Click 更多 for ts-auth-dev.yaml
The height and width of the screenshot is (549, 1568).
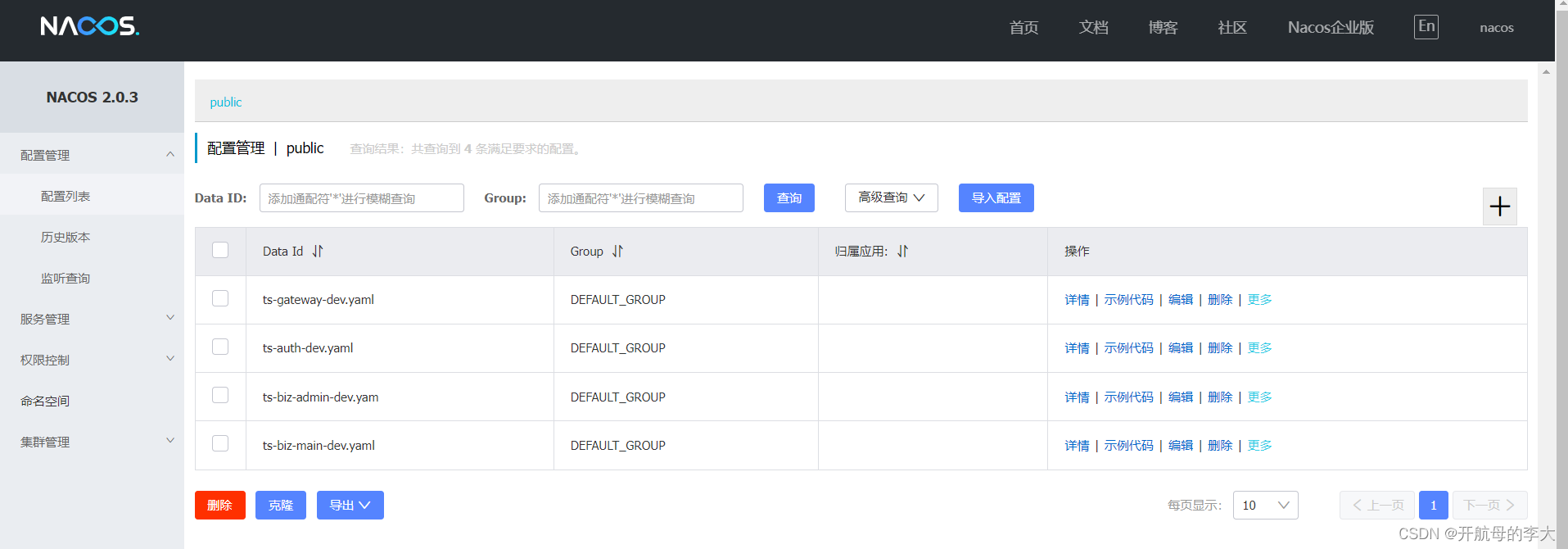coord(1259,348)
